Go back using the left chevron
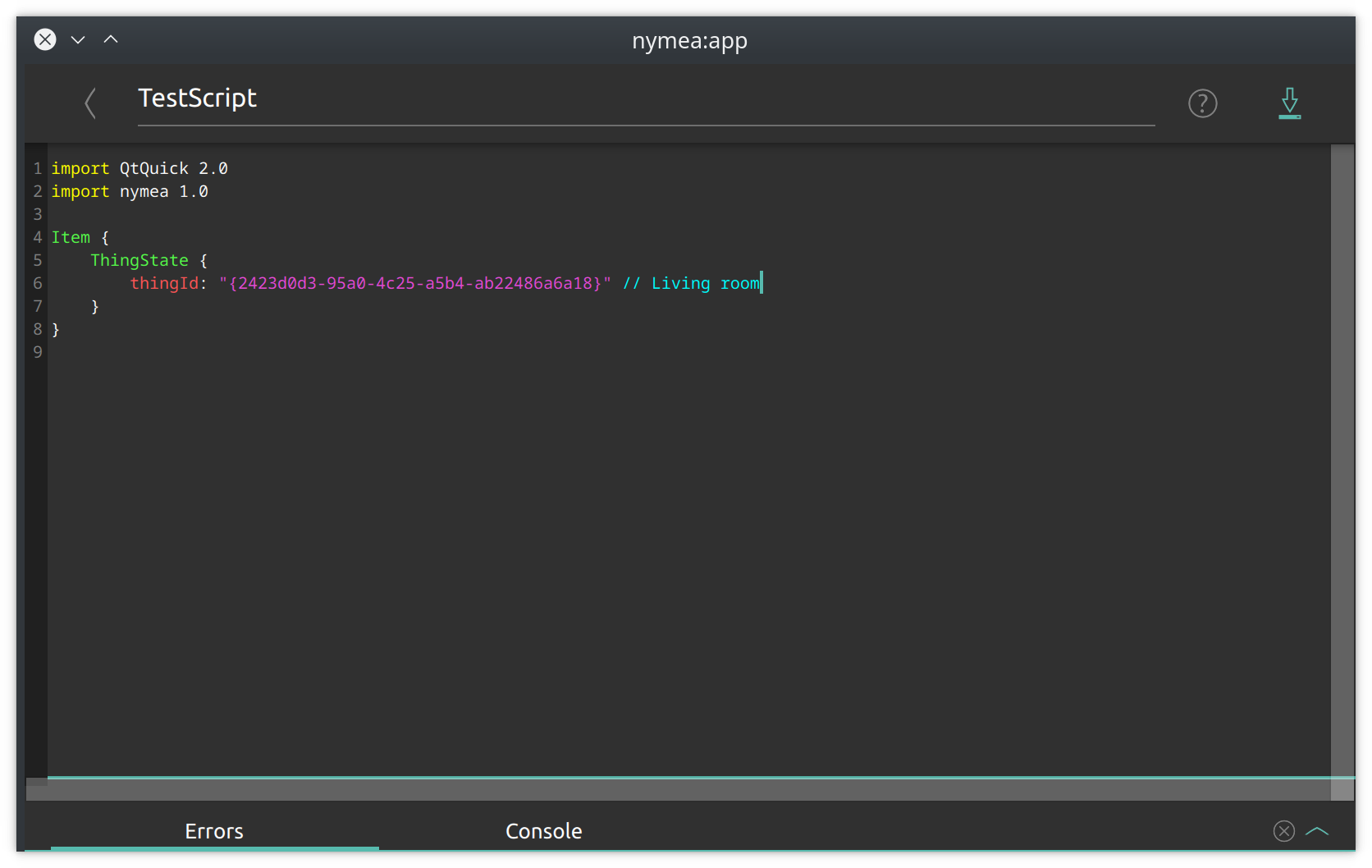1372x868 pixels. [x=90, y=103]
